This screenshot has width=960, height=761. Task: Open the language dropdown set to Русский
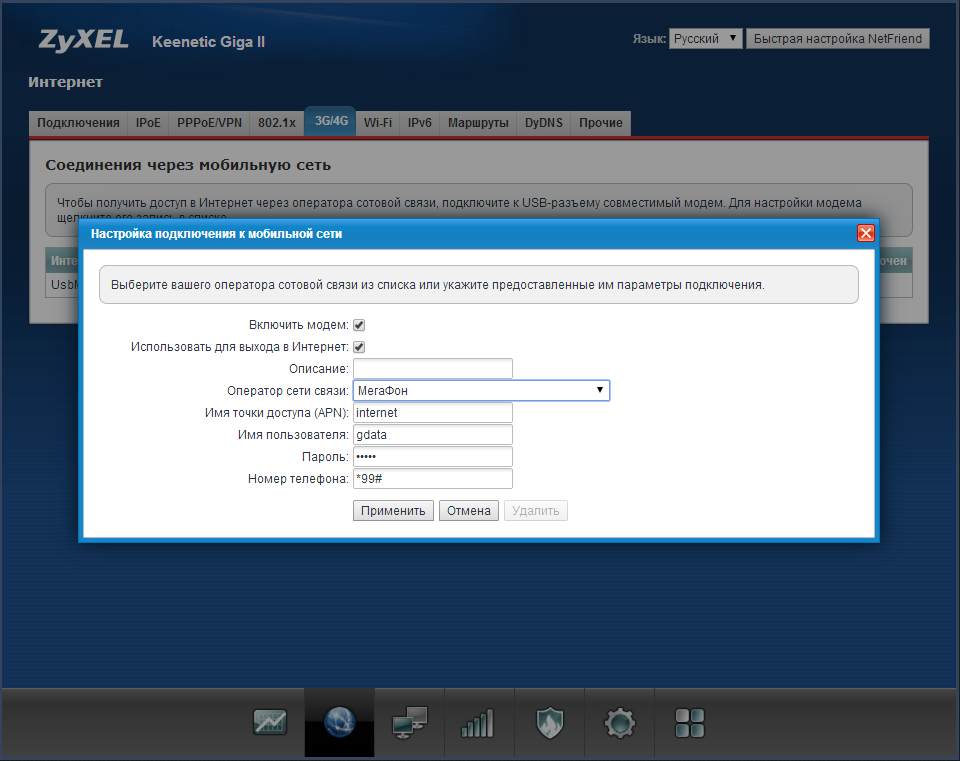(705, 39)
